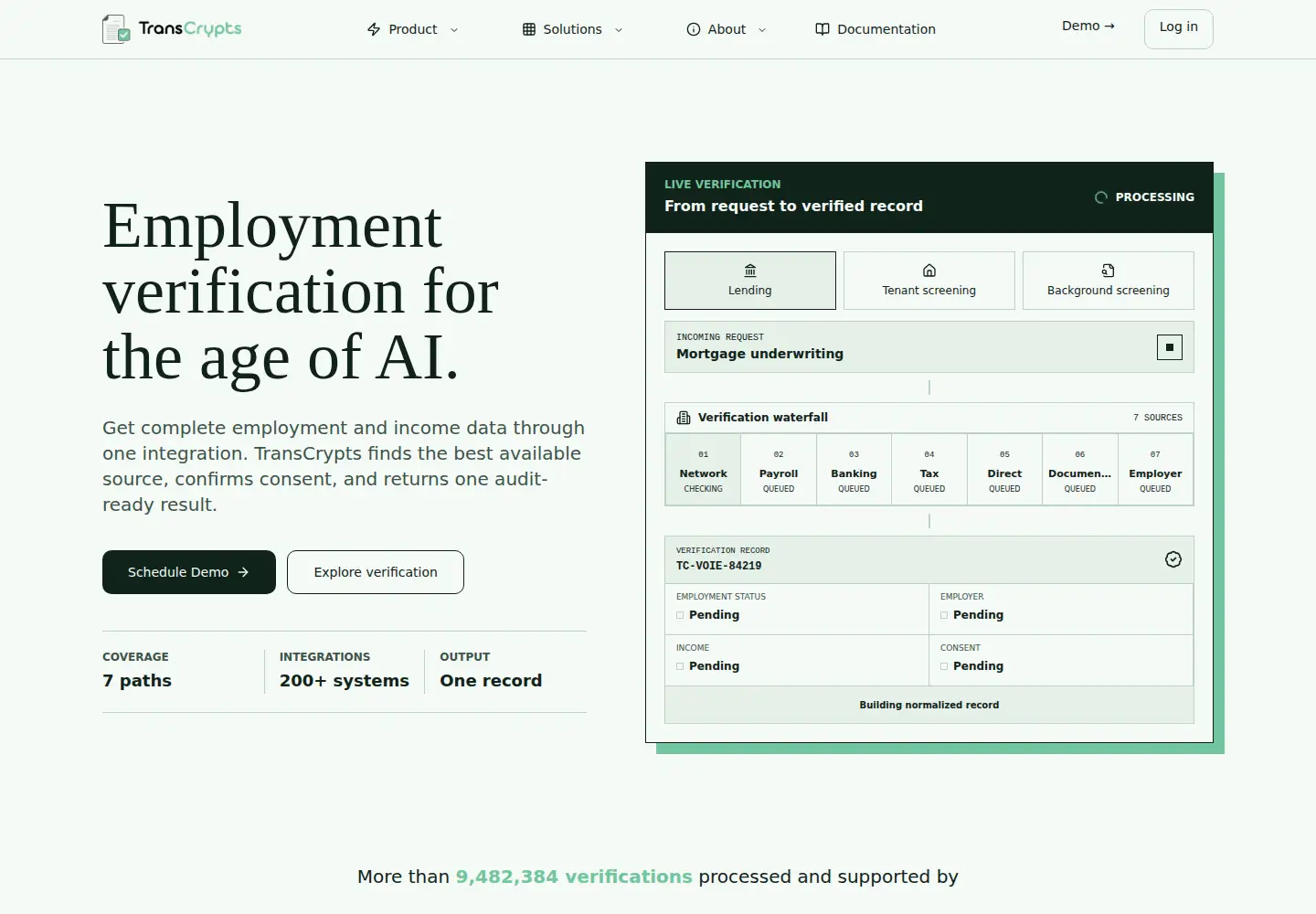
Task: Click the Verification waterfall document icon
Action: click(684, 418)
